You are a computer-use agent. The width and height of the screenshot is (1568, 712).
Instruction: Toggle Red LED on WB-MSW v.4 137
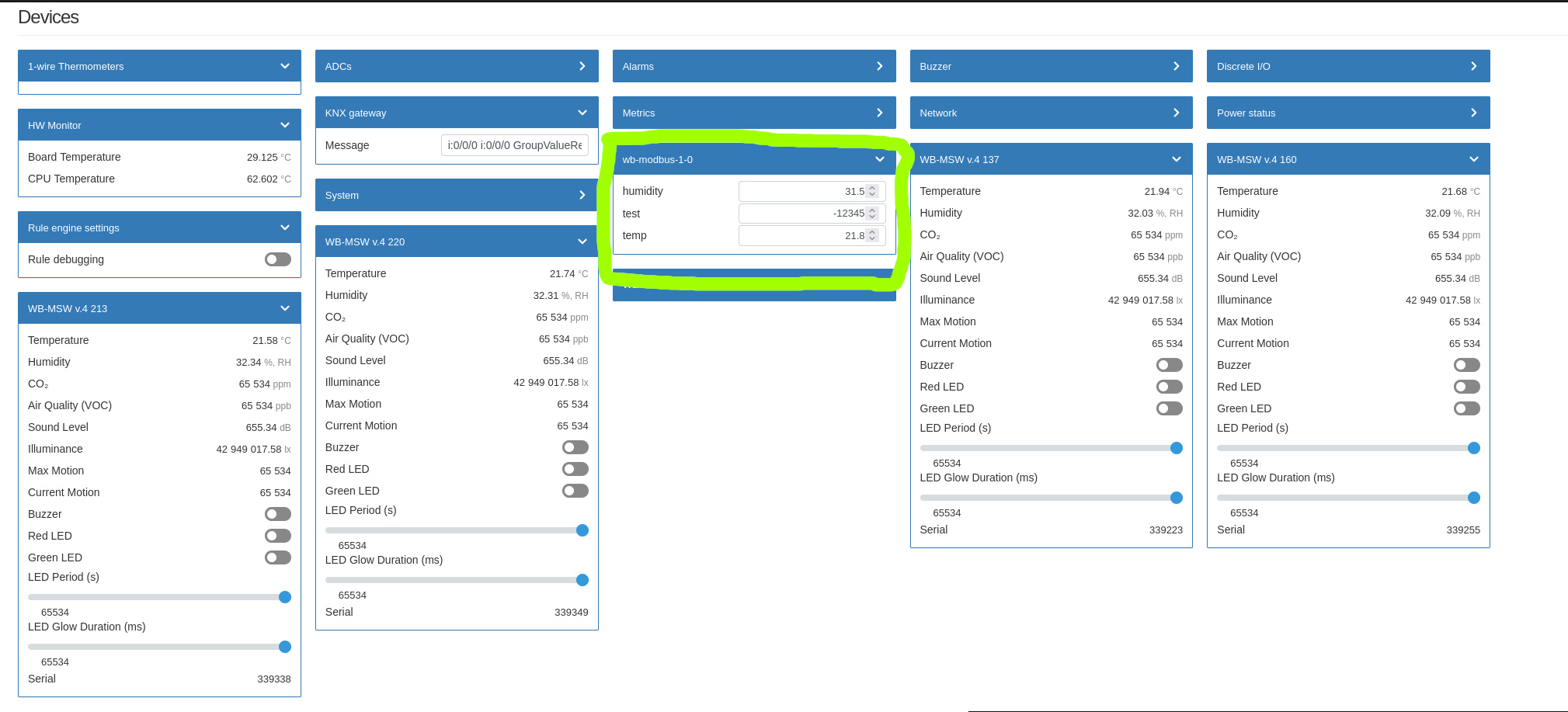1169,387
